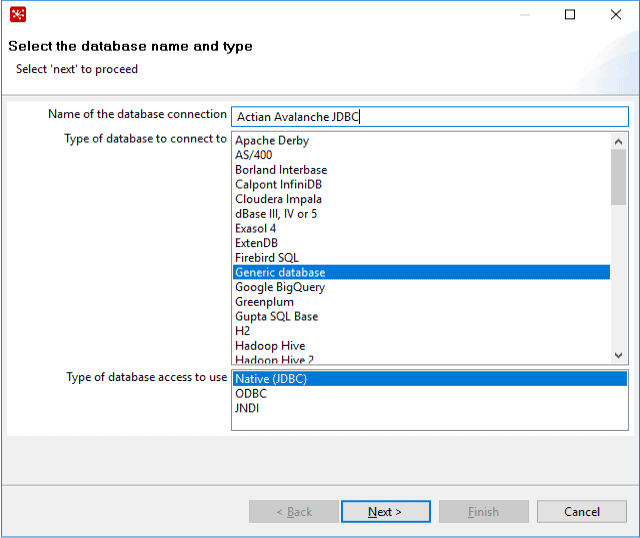This screenshot has width=640, height=538.
Task: Click the database type list scrollbar thumb
Action: coord(618,177)
